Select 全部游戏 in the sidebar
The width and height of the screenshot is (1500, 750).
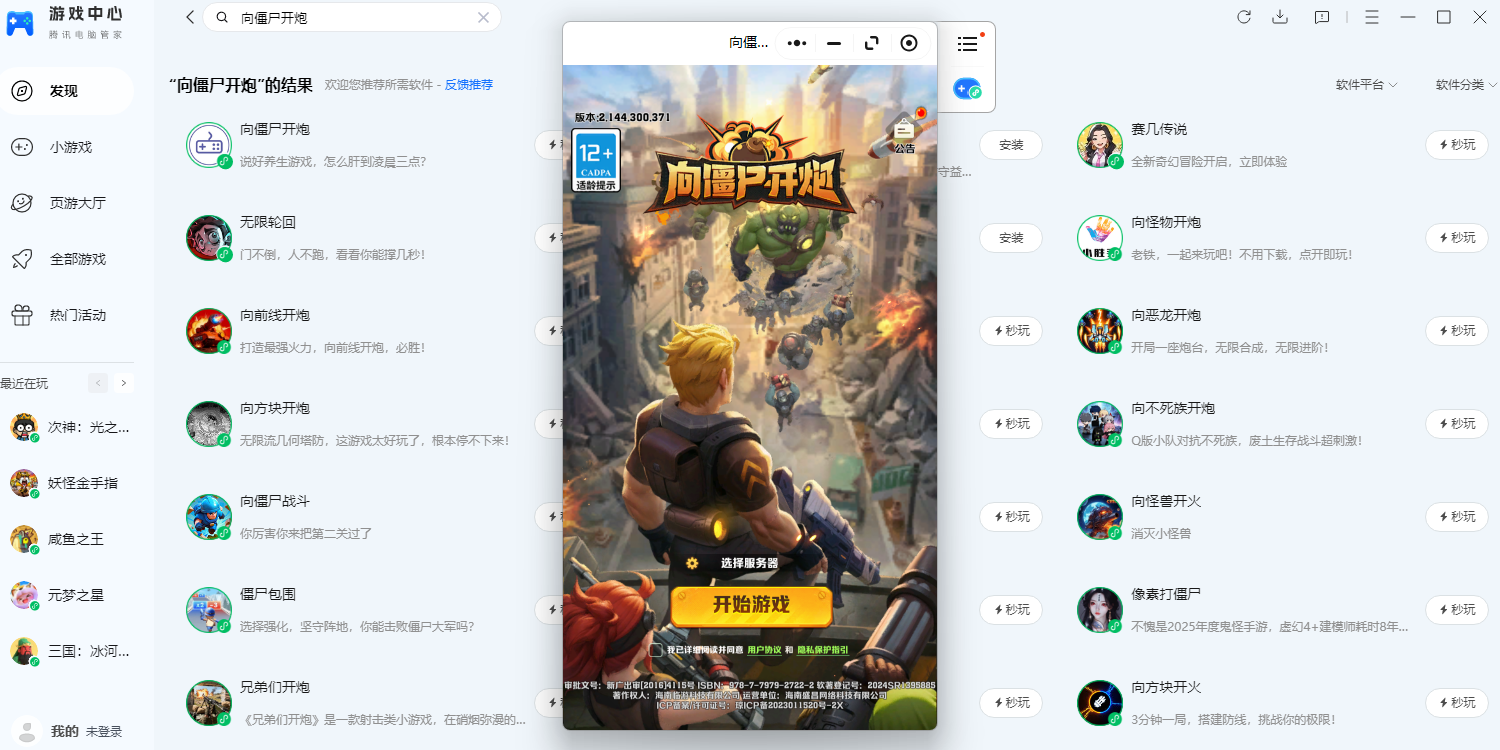pos(67,259)
